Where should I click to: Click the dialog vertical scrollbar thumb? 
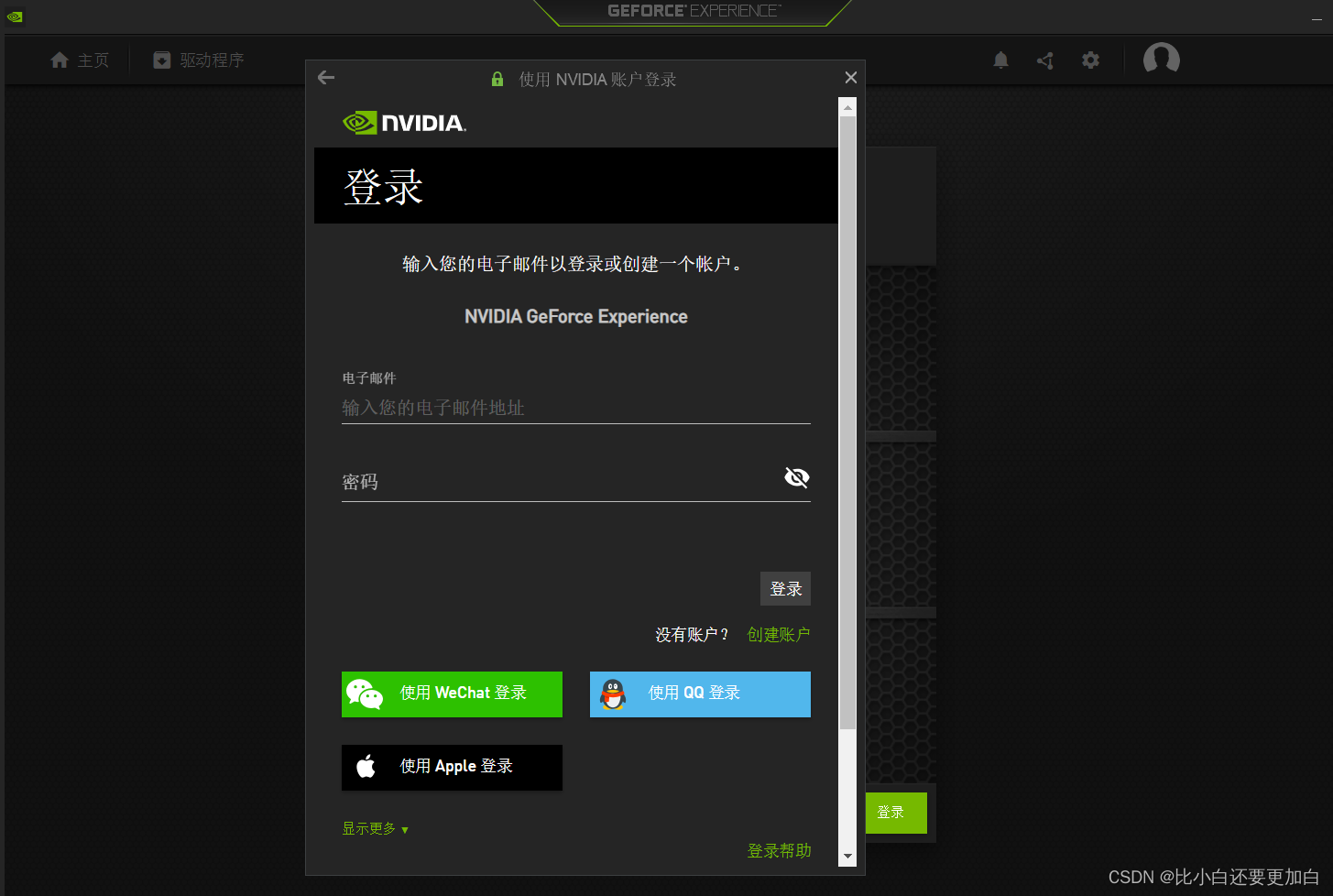(847, 422)
